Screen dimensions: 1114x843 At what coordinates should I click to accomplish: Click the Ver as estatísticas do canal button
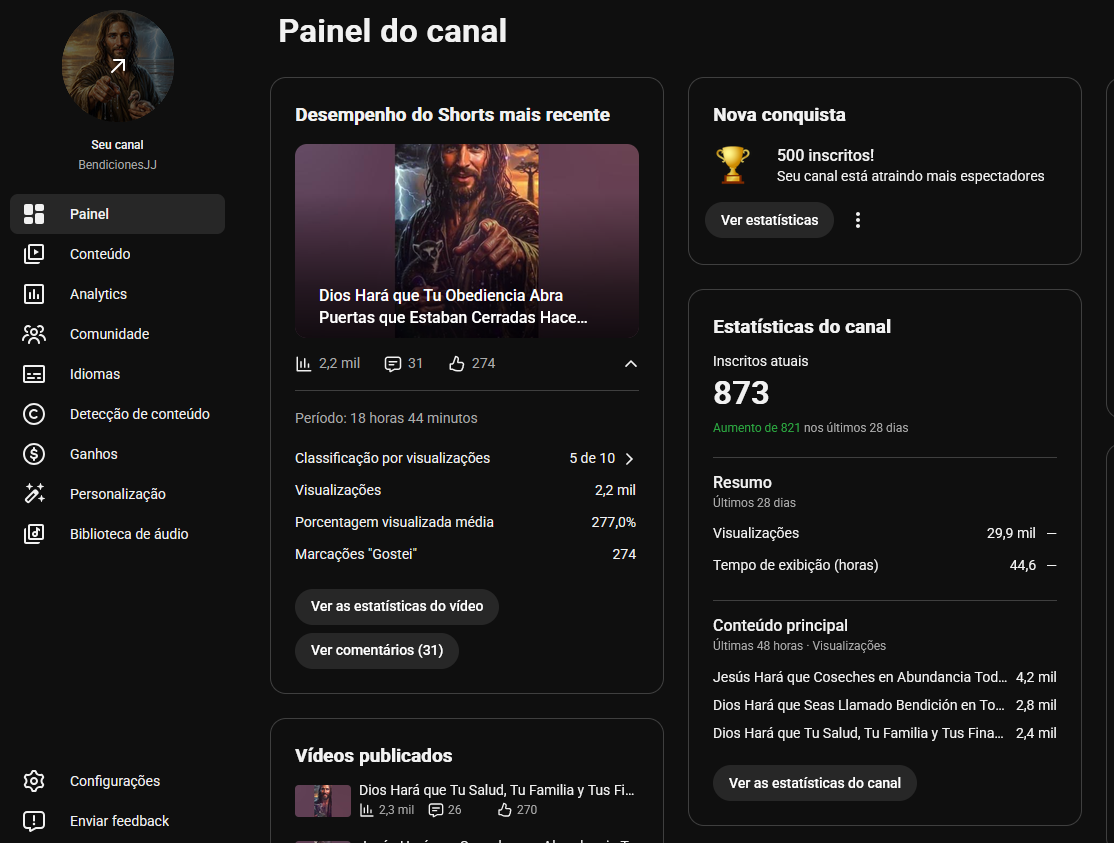814,783
